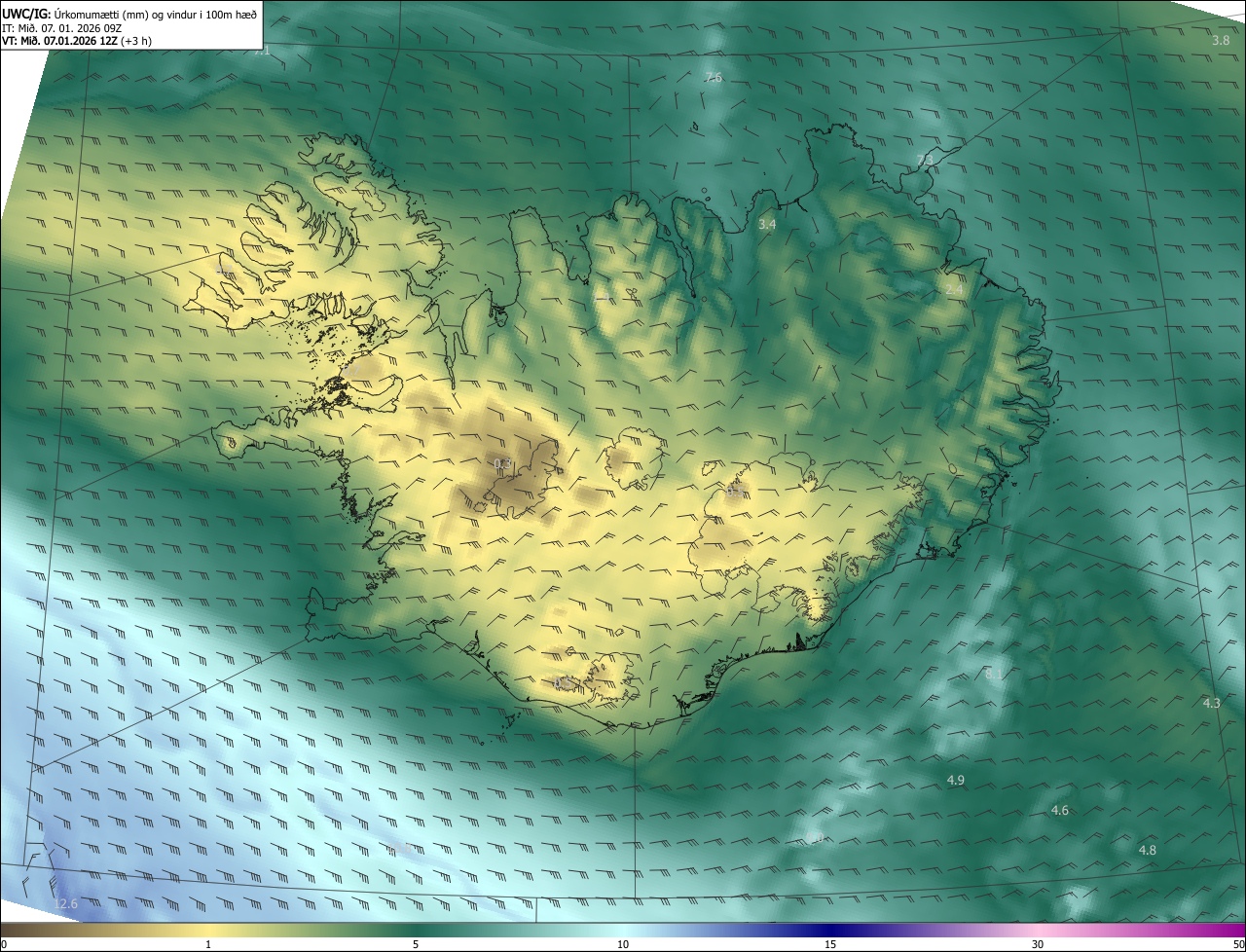1246x952 pixels.
Task: Click the colorbar tick label 50
Action: (1238, 944)
